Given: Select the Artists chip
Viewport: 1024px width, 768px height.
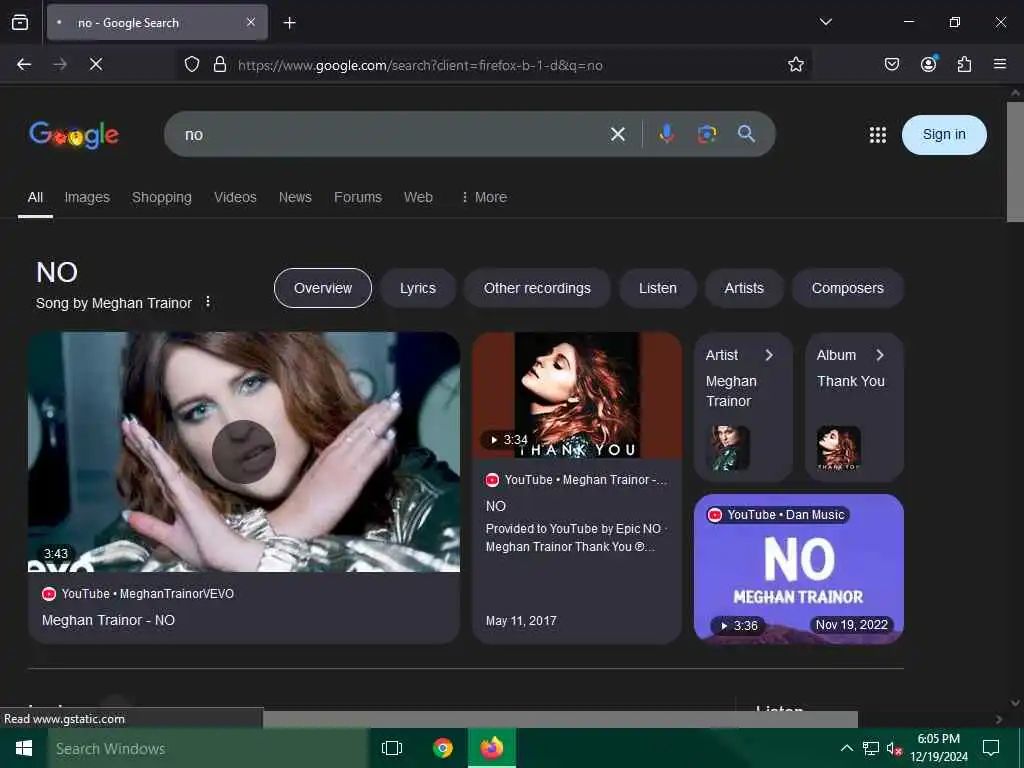Looking at the screenshot, I should click(x=744, y=288).
